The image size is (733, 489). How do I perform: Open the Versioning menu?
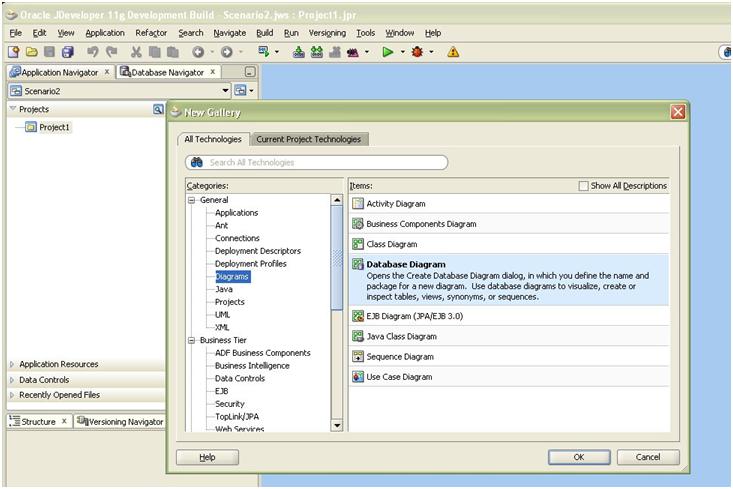[x=327, y=33]
